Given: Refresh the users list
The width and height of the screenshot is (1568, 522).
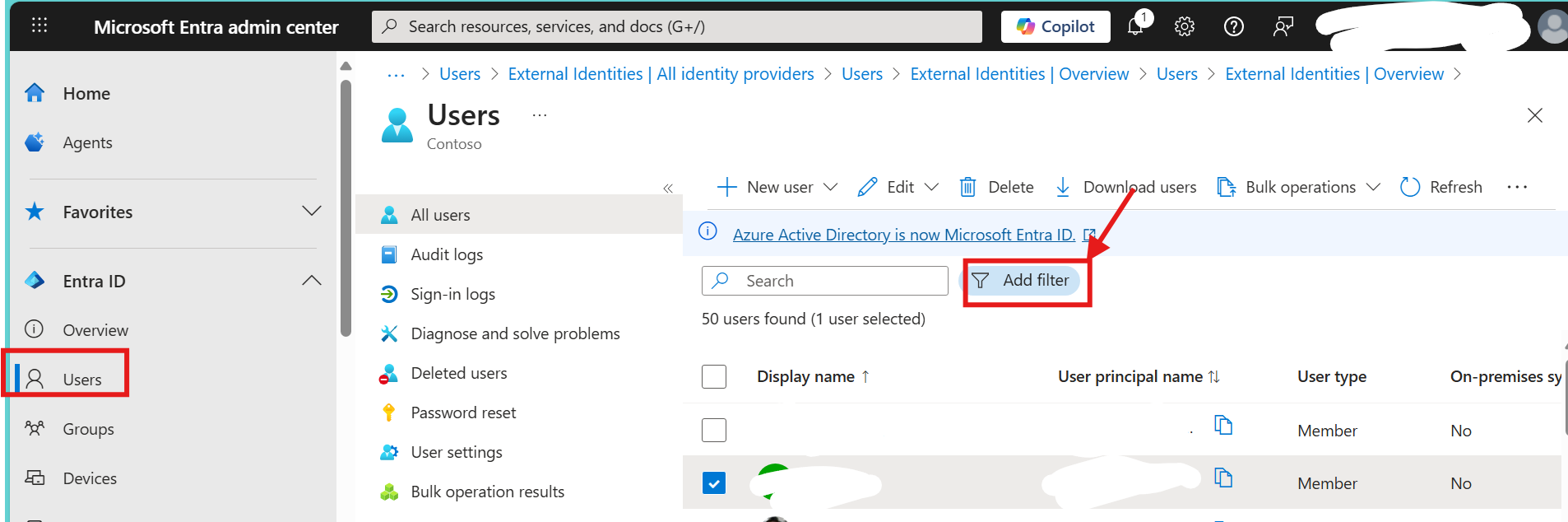Looking at the screenshot, I should coord(1441,187).
